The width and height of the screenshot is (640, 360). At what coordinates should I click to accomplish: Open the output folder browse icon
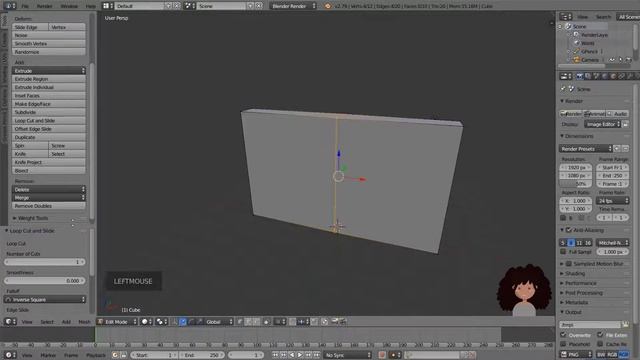coord(625,324)
